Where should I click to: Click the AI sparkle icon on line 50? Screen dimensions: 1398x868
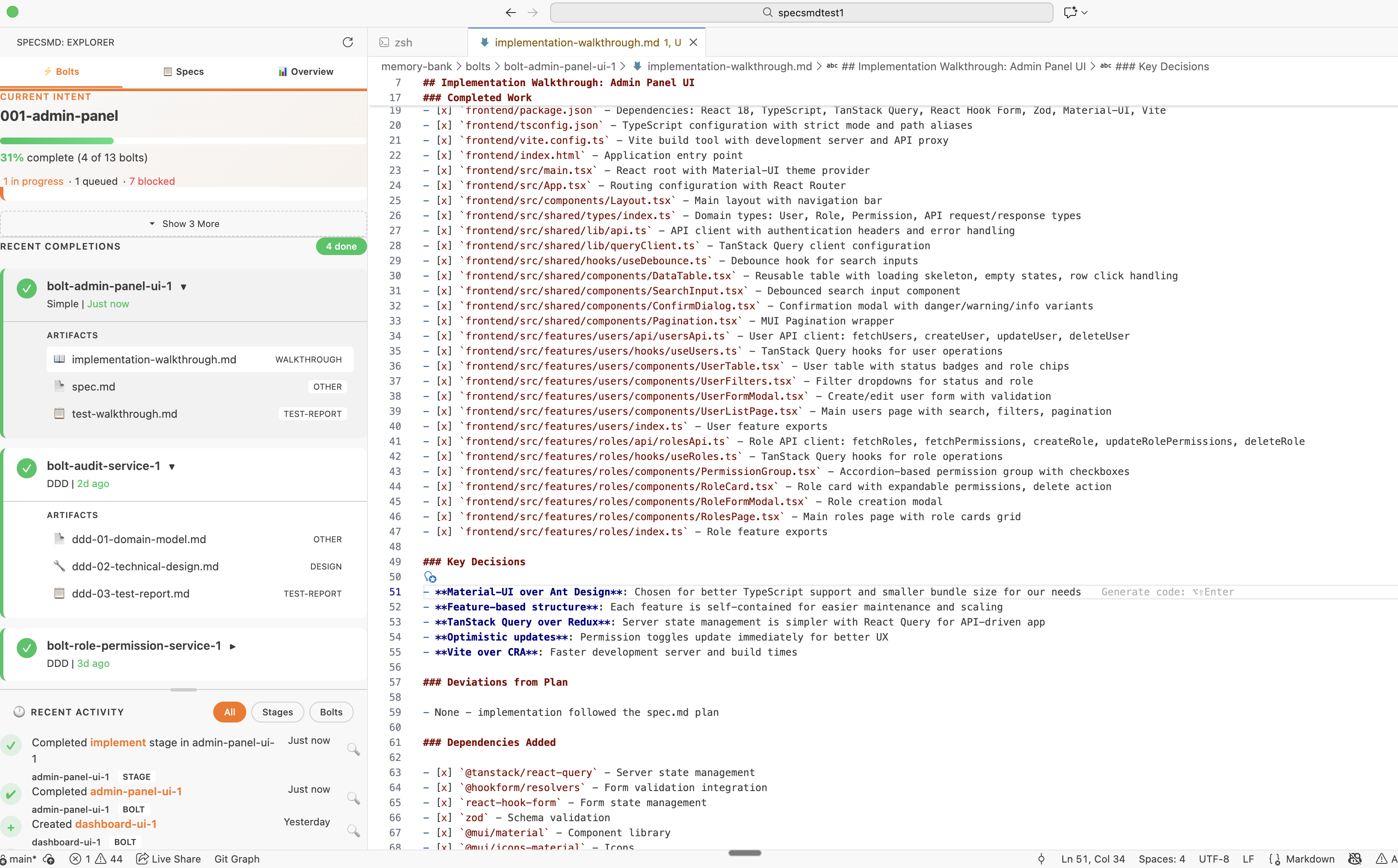431,577
